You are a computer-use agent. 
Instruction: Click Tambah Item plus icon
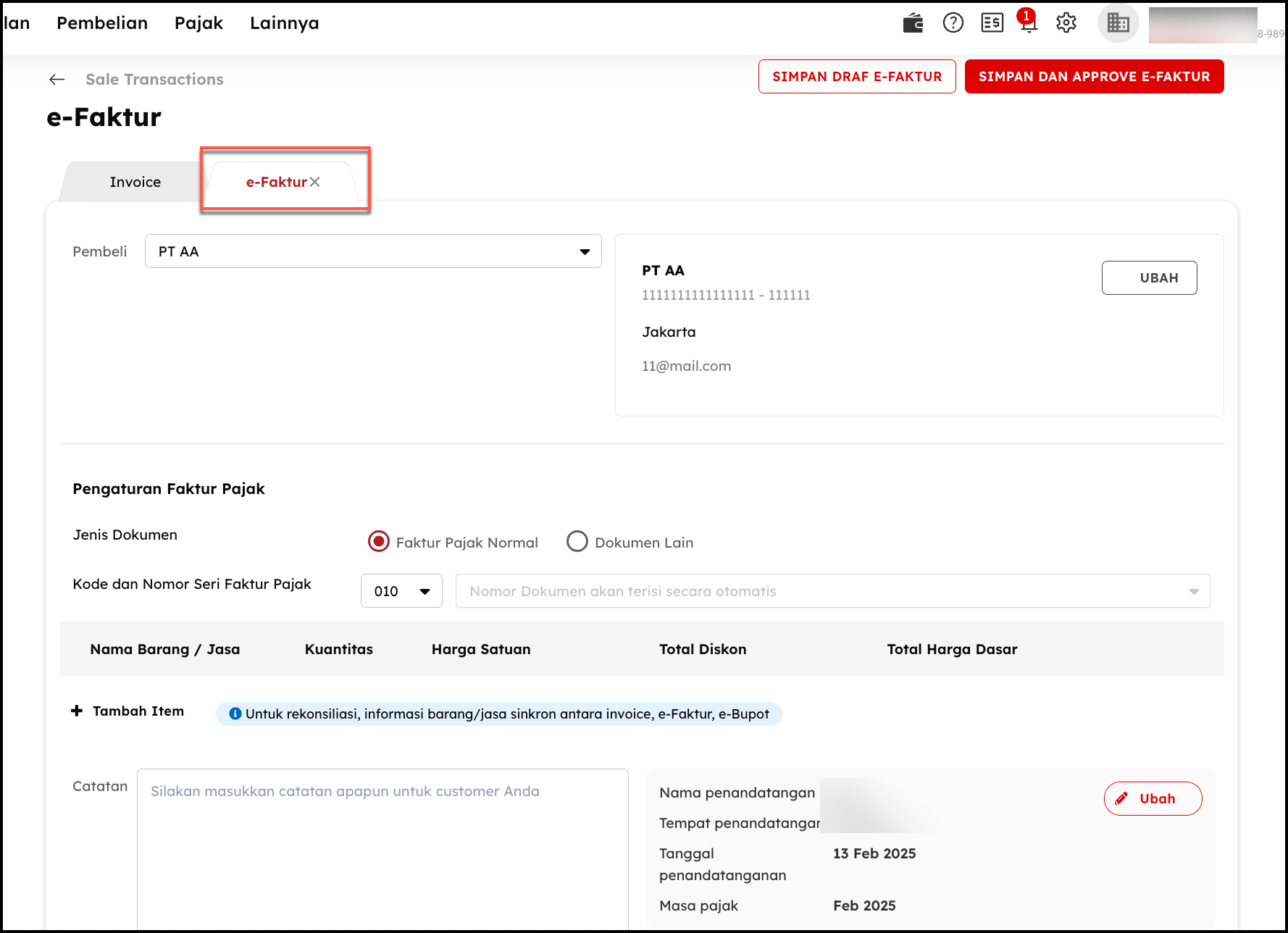click(x=77, y=711)
